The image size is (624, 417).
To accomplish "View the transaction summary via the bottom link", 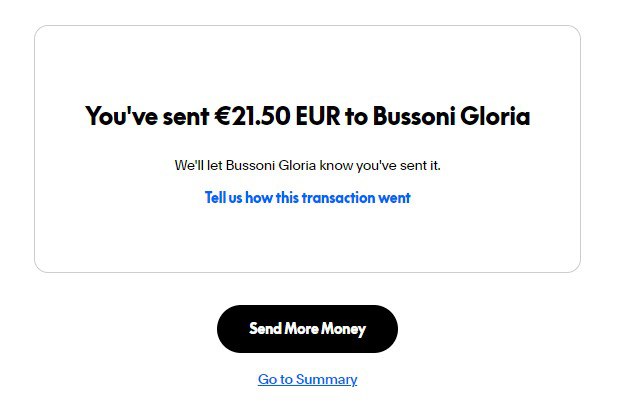I will coord(307,379).
